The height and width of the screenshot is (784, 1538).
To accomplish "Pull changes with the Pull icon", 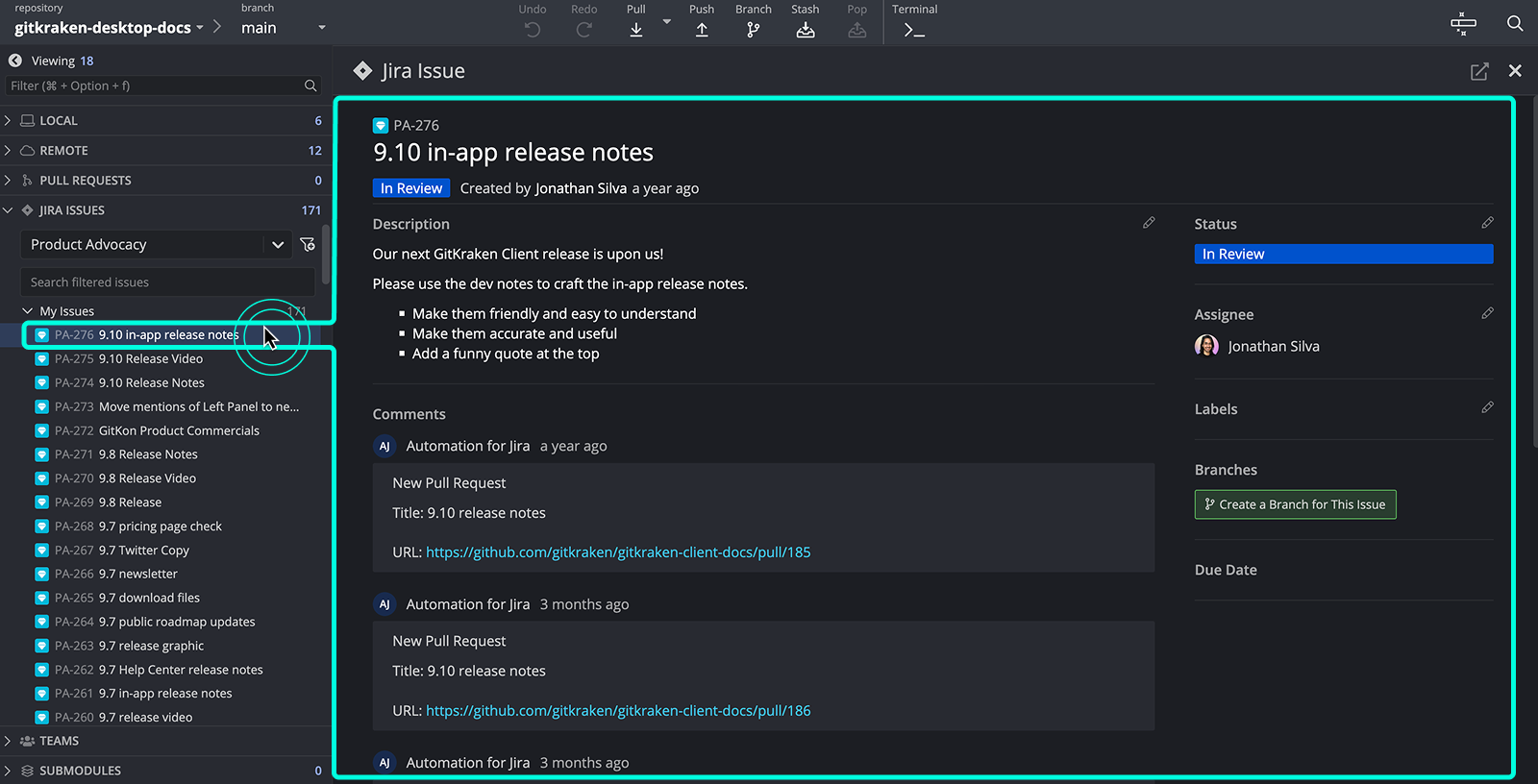I will (636, 30).
